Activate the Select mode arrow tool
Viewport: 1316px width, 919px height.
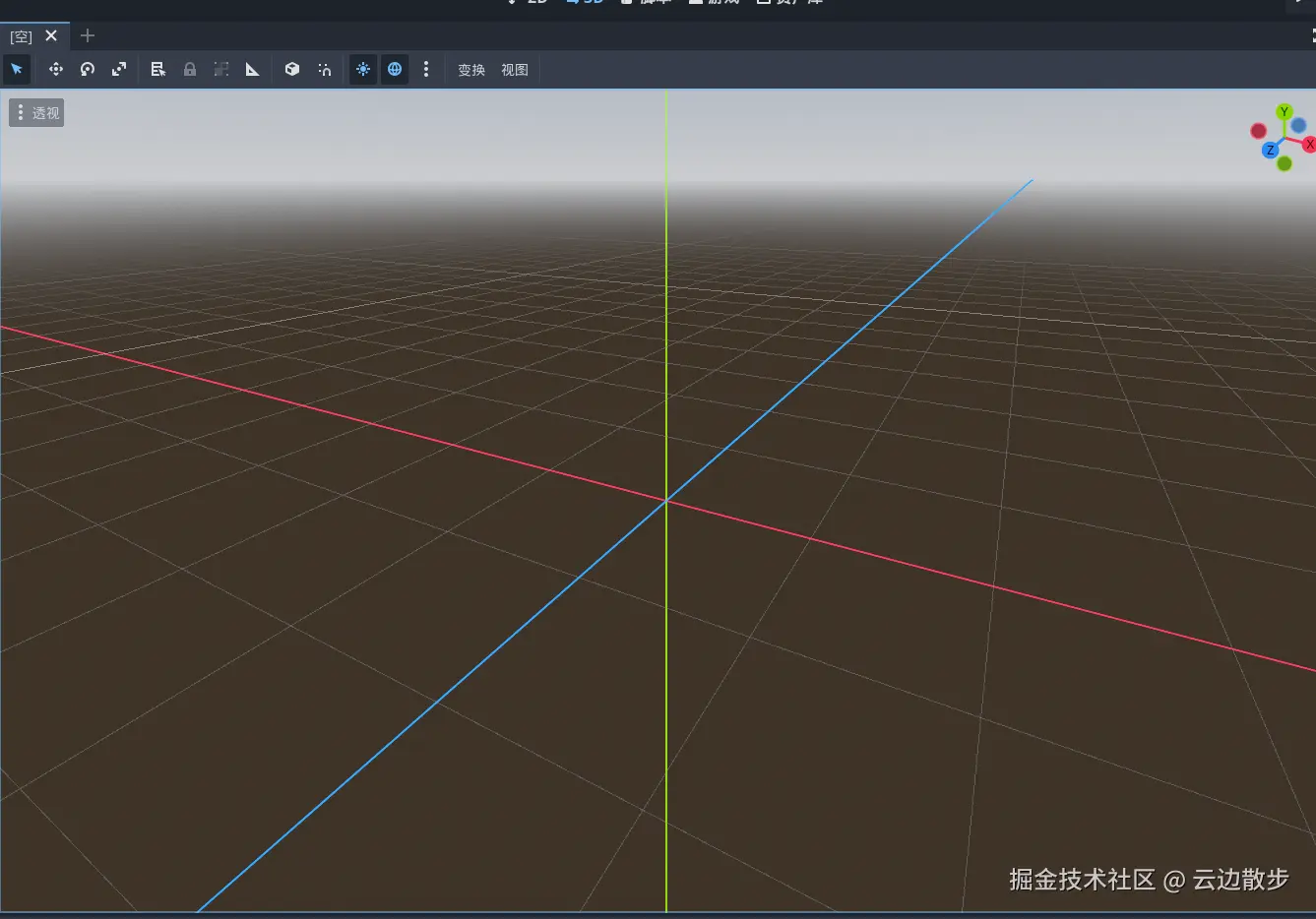(x=17, y=70)
